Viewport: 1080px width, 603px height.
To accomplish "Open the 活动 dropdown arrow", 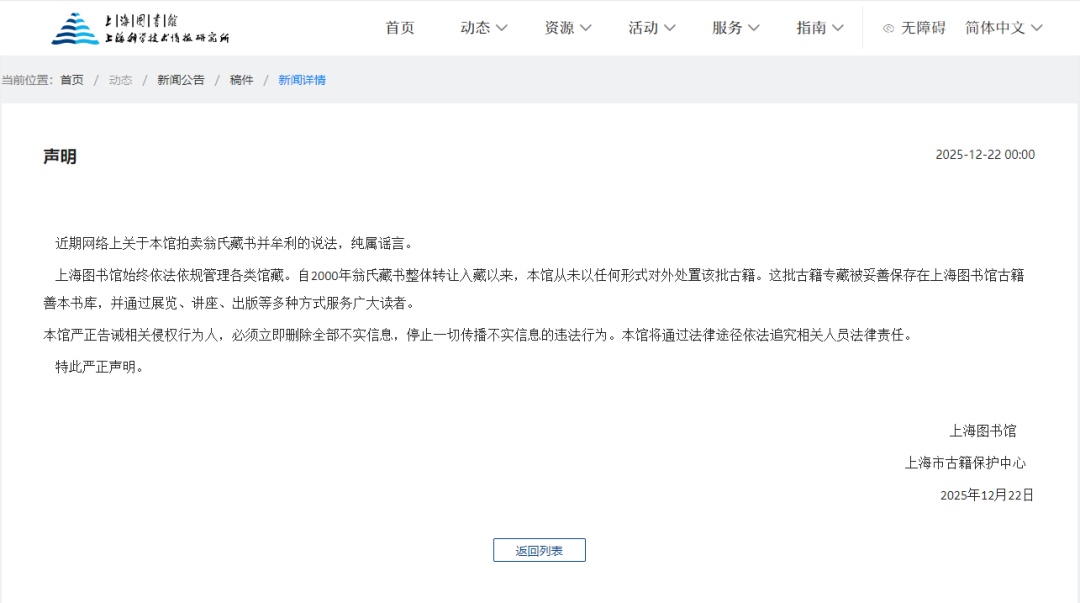I will pos(670,28).
